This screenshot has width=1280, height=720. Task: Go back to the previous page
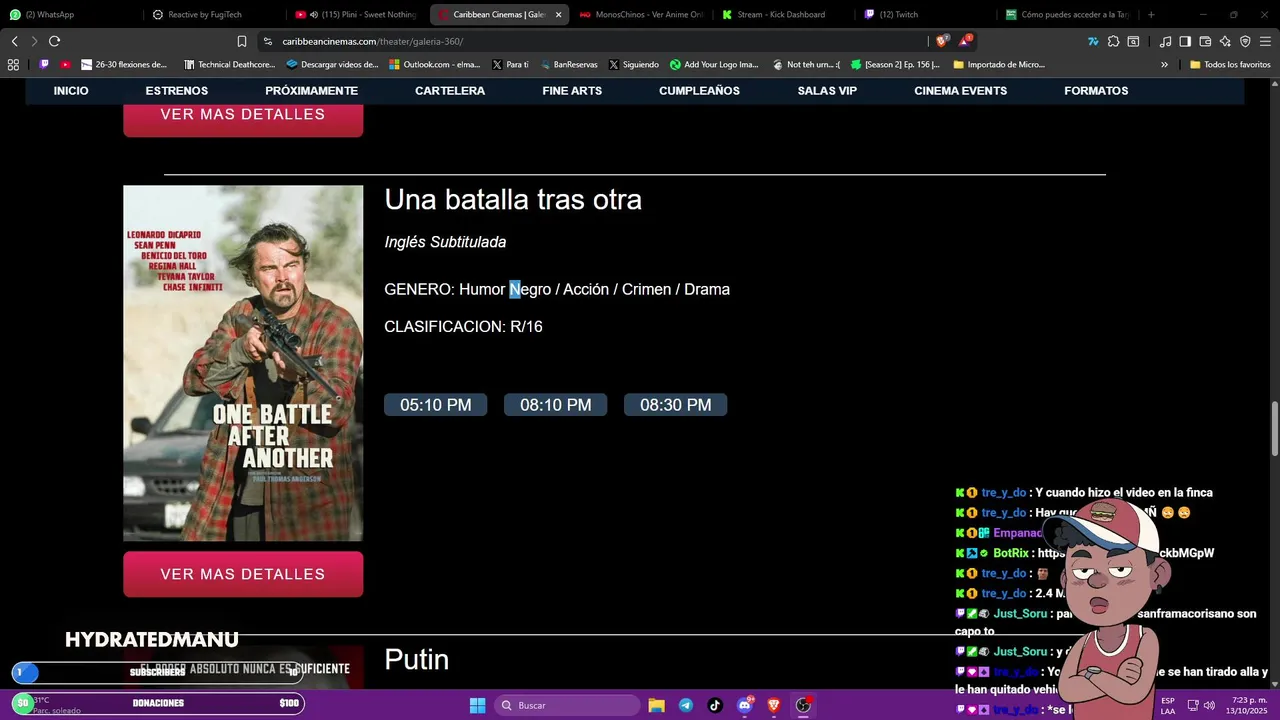[14, 41]
